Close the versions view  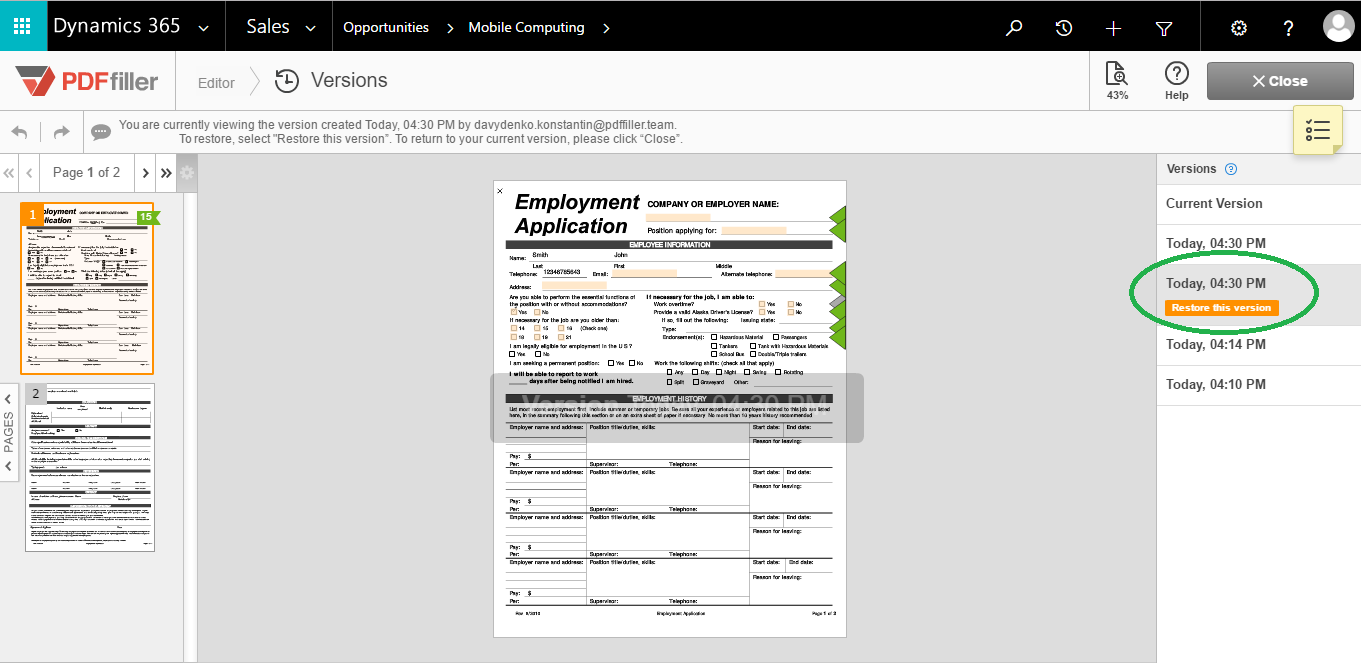(x=1281, y=81)
